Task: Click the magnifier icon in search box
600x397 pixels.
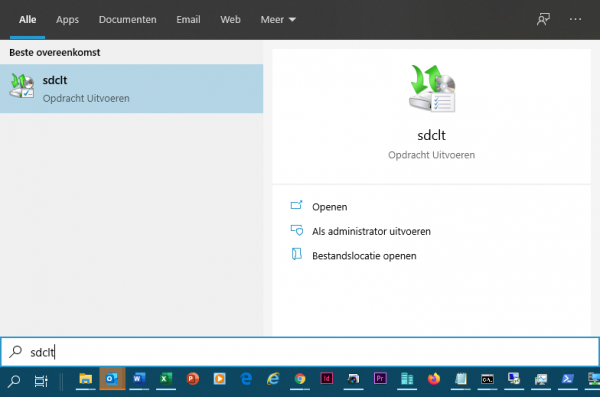Action: point(15,351)
